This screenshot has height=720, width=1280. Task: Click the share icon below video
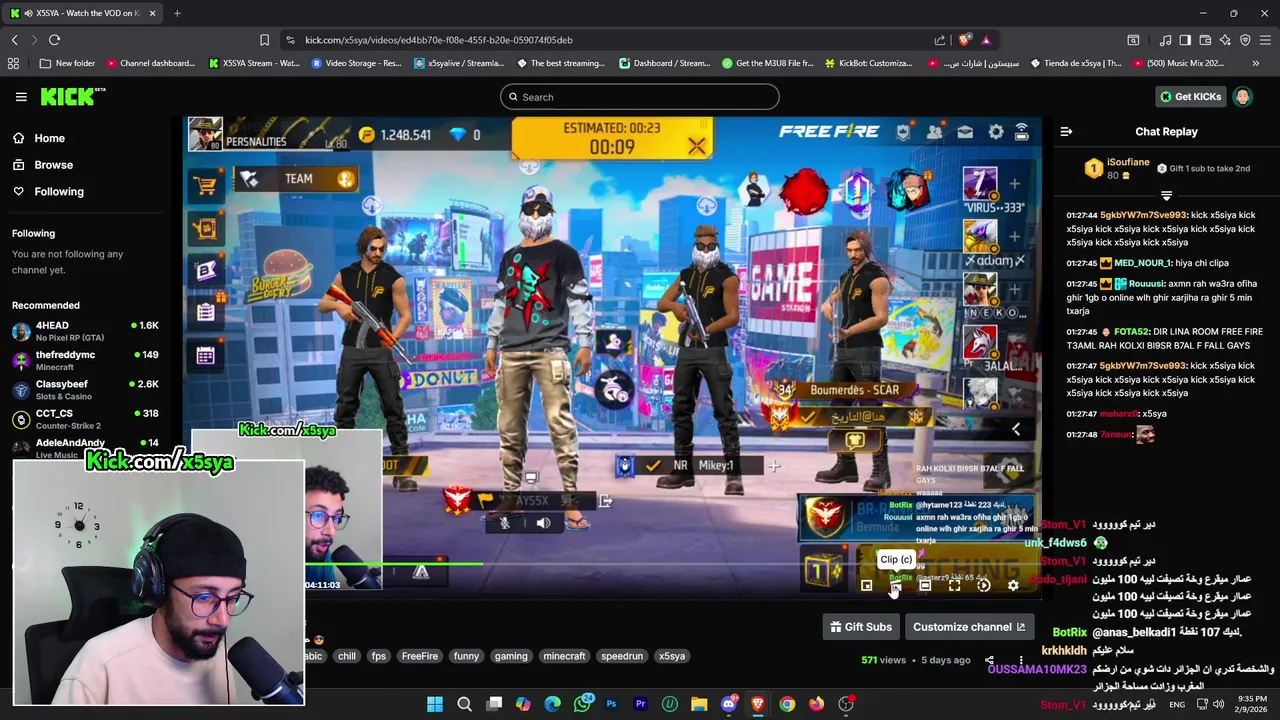[x=989, y=660]
